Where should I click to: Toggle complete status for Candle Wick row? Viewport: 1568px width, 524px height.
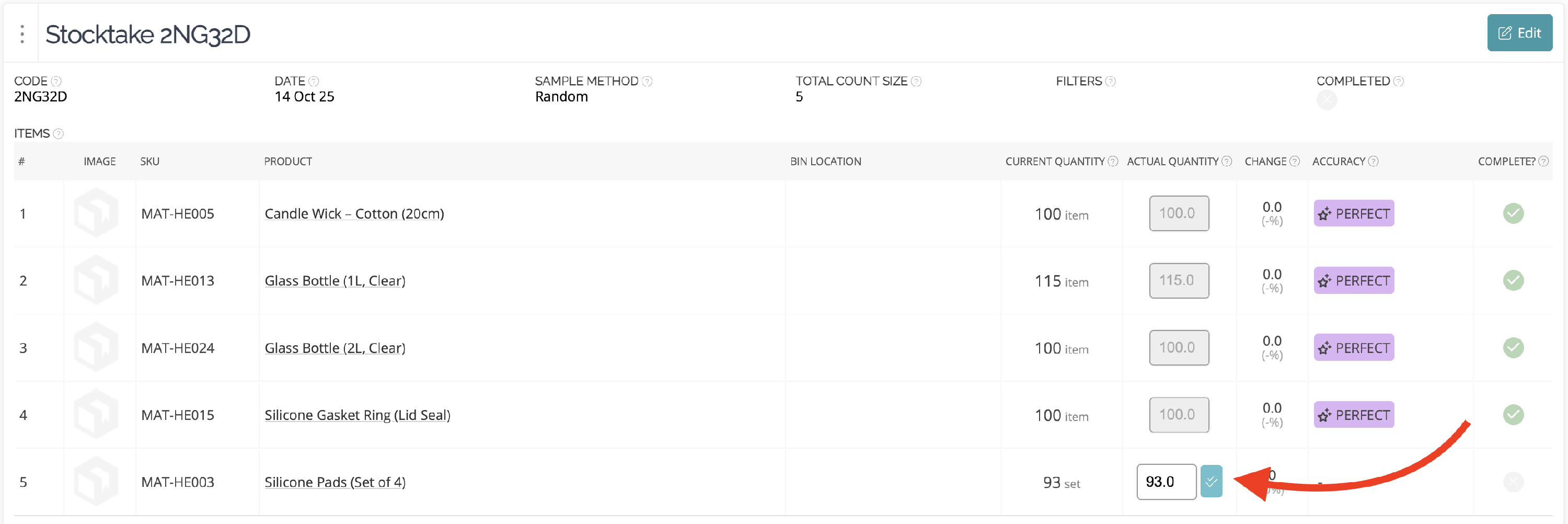(x=1513, y=213)
